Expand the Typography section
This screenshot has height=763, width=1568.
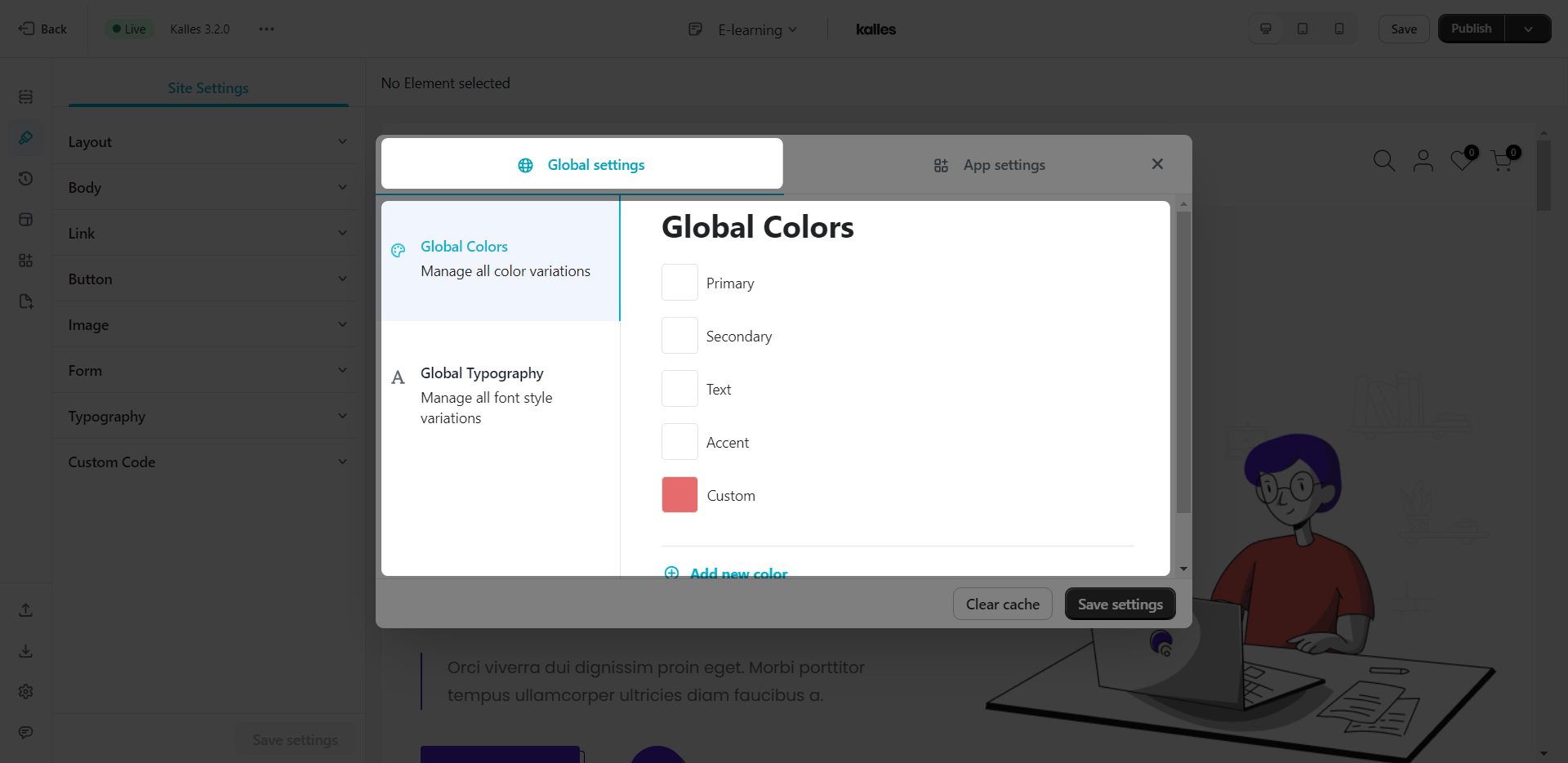(208, 416)
